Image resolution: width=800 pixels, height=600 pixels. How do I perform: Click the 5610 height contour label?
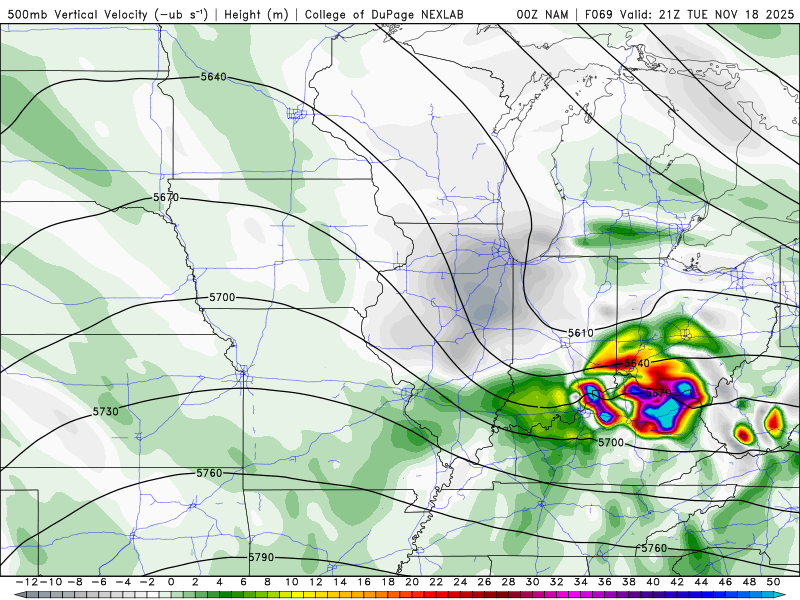click(x=581, y=333)
